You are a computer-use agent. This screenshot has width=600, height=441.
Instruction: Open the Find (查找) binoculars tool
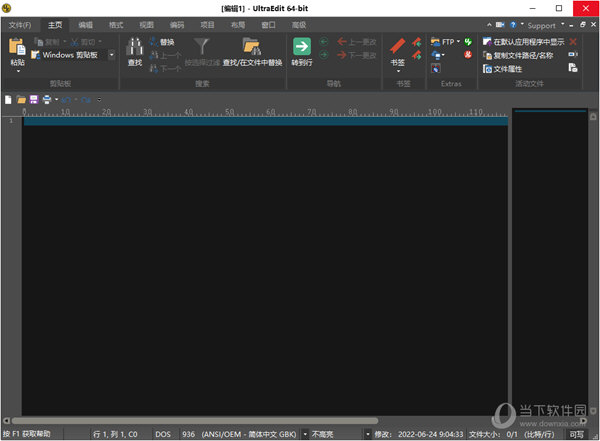pyautogui.click(x=135, y=51)
